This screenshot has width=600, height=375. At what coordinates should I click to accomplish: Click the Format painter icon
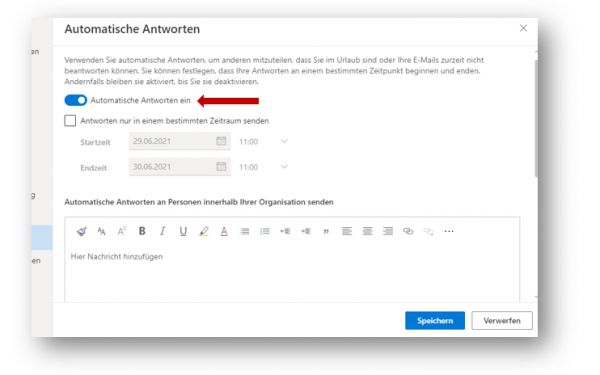pyautogui.click(x=82, y=231)
